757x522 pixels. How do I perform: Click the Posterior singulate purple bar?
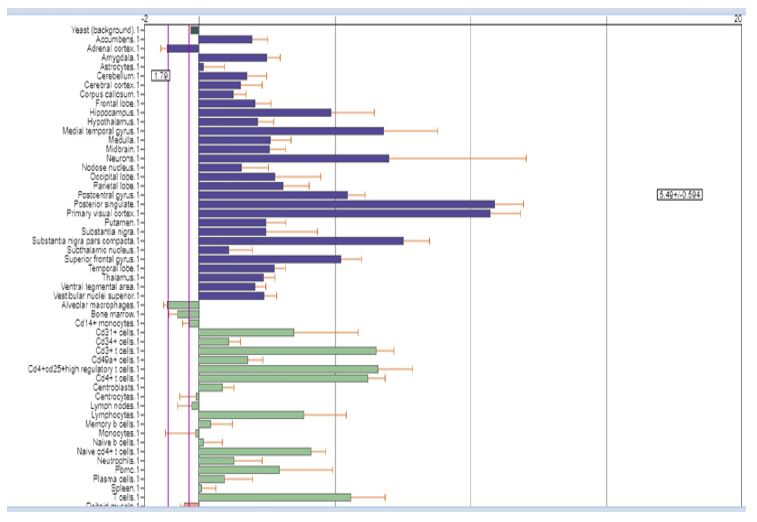coord(346,204)
